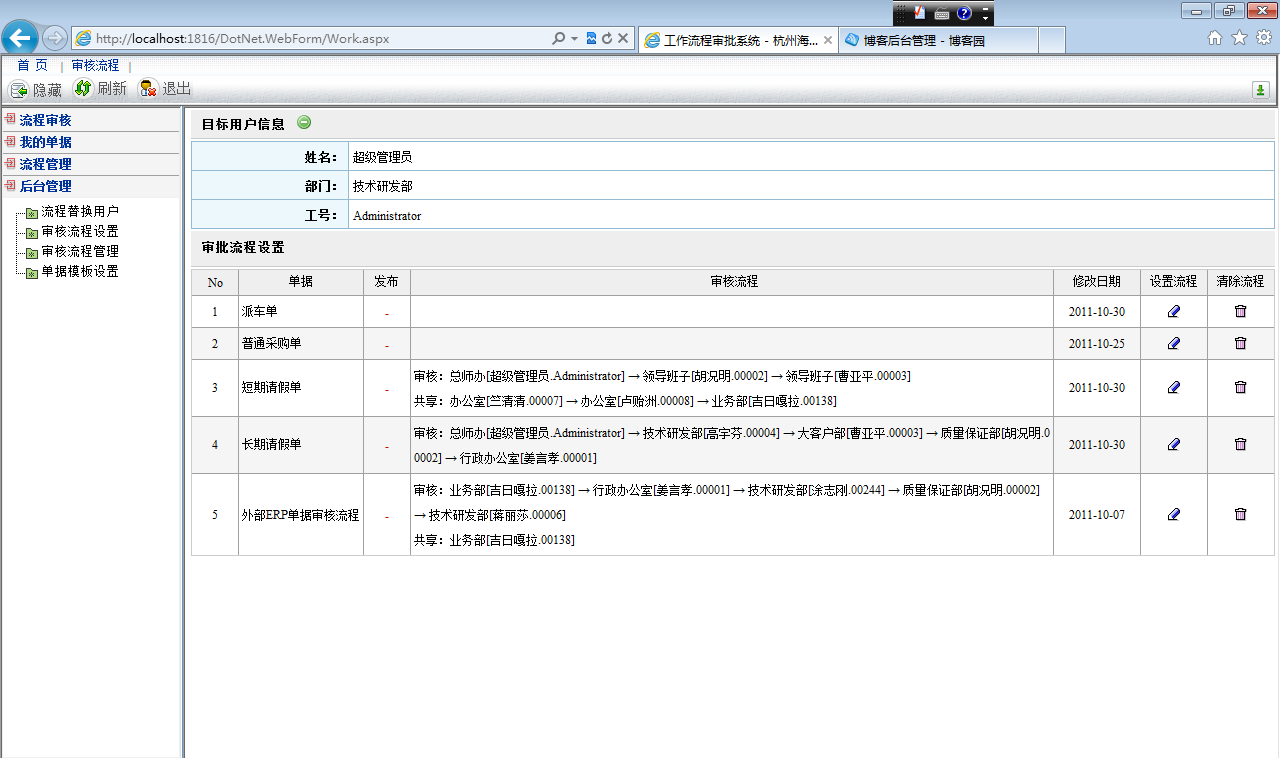Click the date 2011-10-07 cell

click(1097, 515)
